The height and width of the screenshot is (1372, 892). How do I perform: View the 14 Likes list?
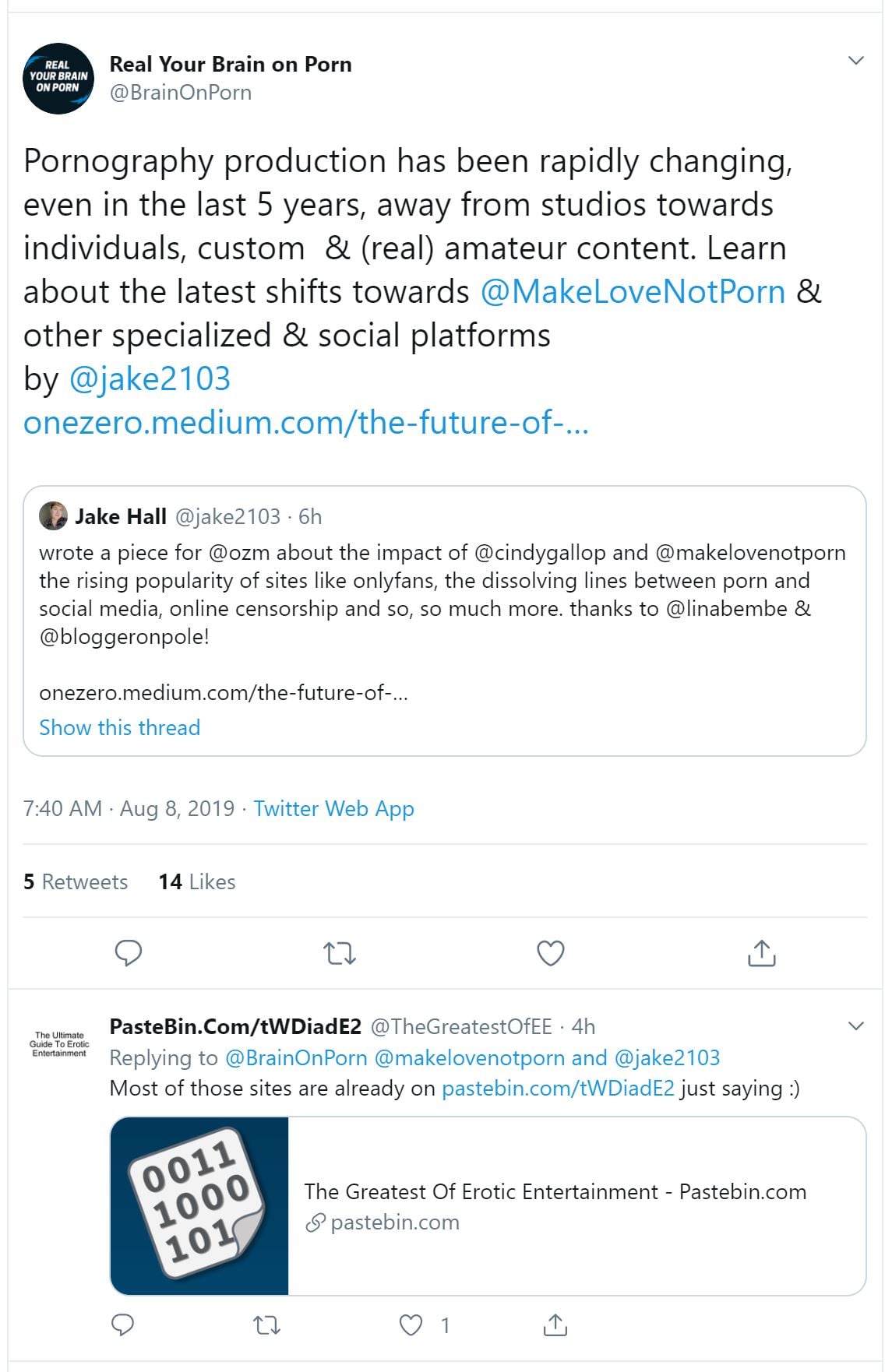tap(197, 881)
